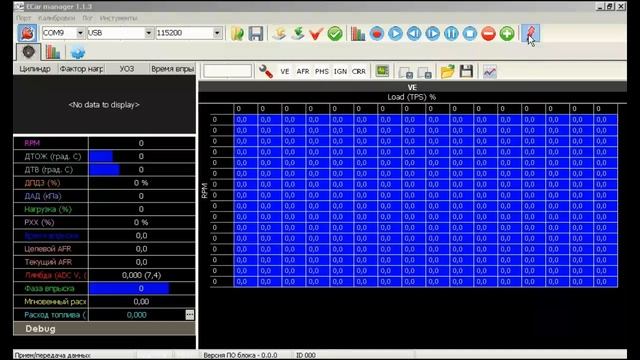Click the read from ECU hand icon
Screen dimensions: 640x360
point(280,33)
